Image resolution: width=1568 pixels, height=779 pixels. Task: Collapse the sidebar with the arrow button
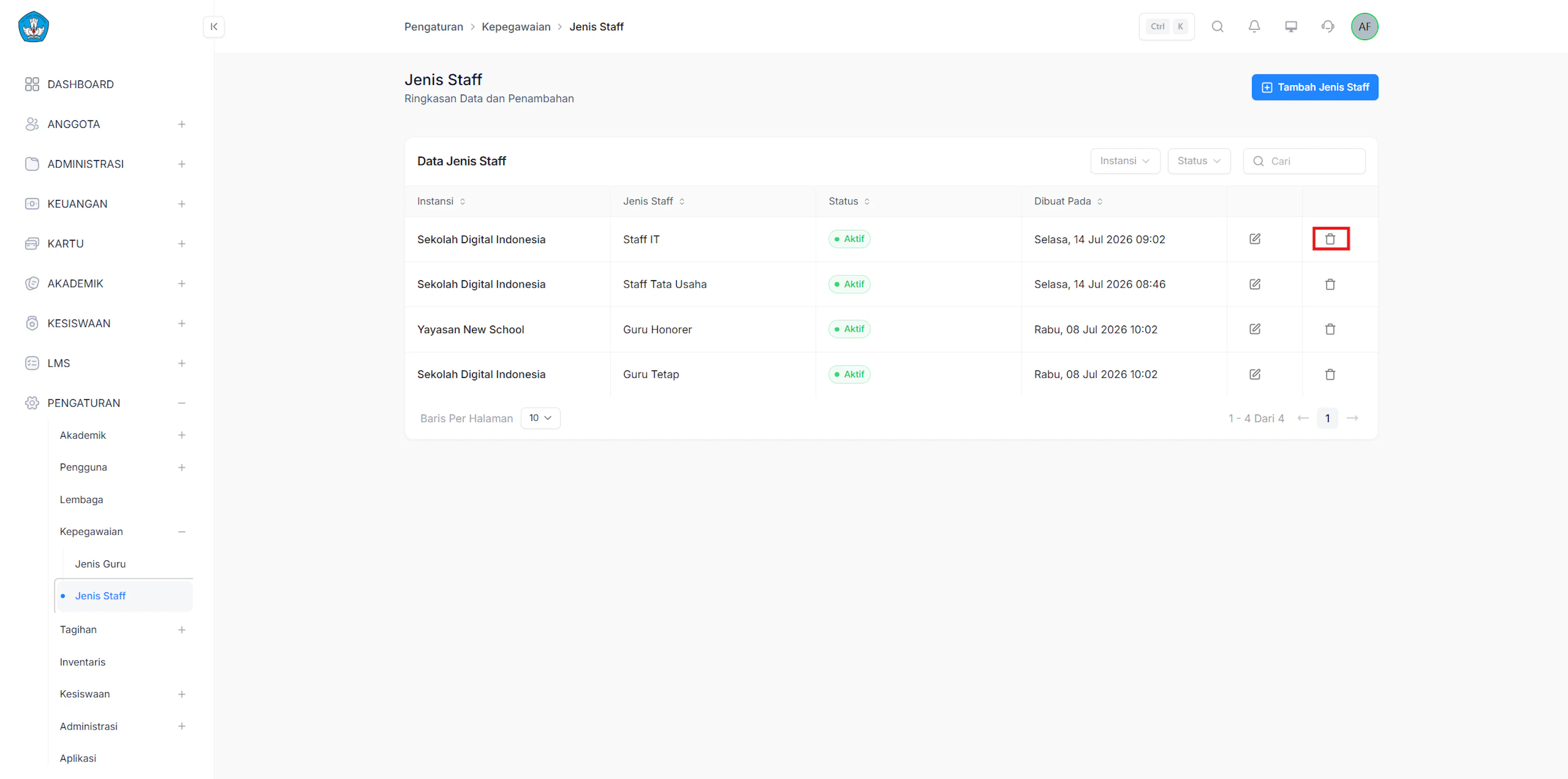(214, 26)
